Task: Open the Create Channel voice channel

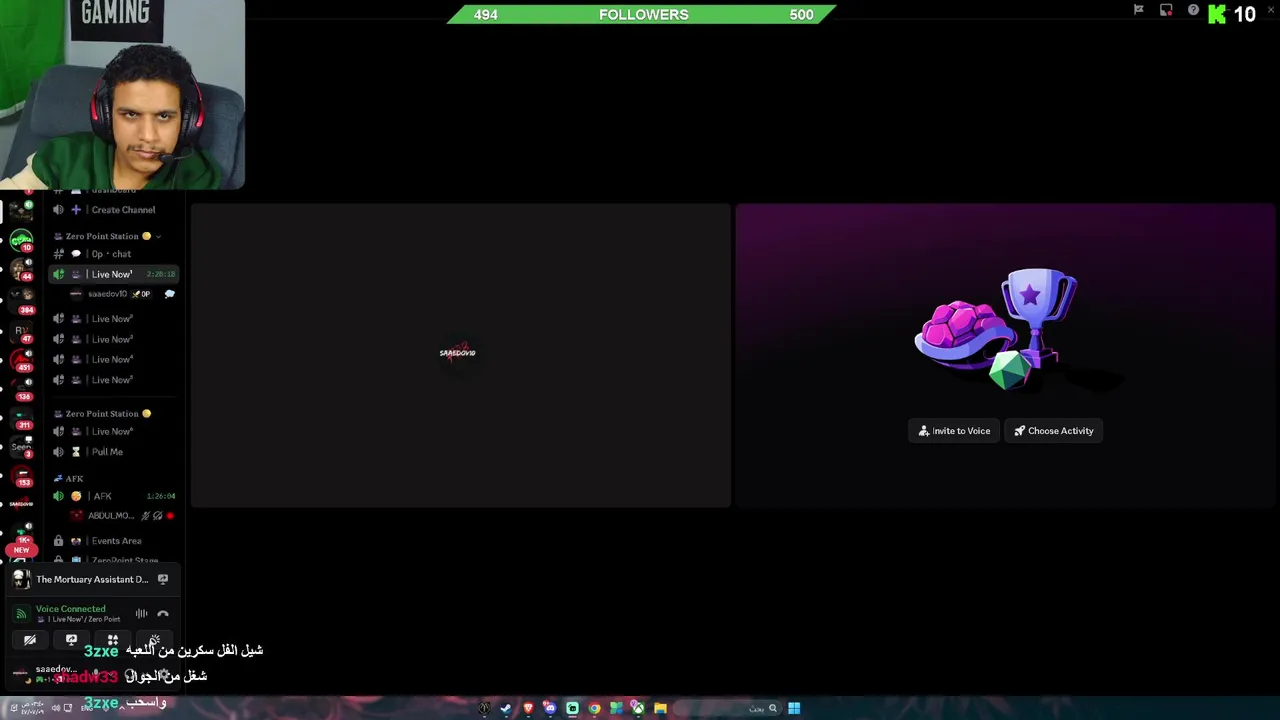Action: coord(113,210)
